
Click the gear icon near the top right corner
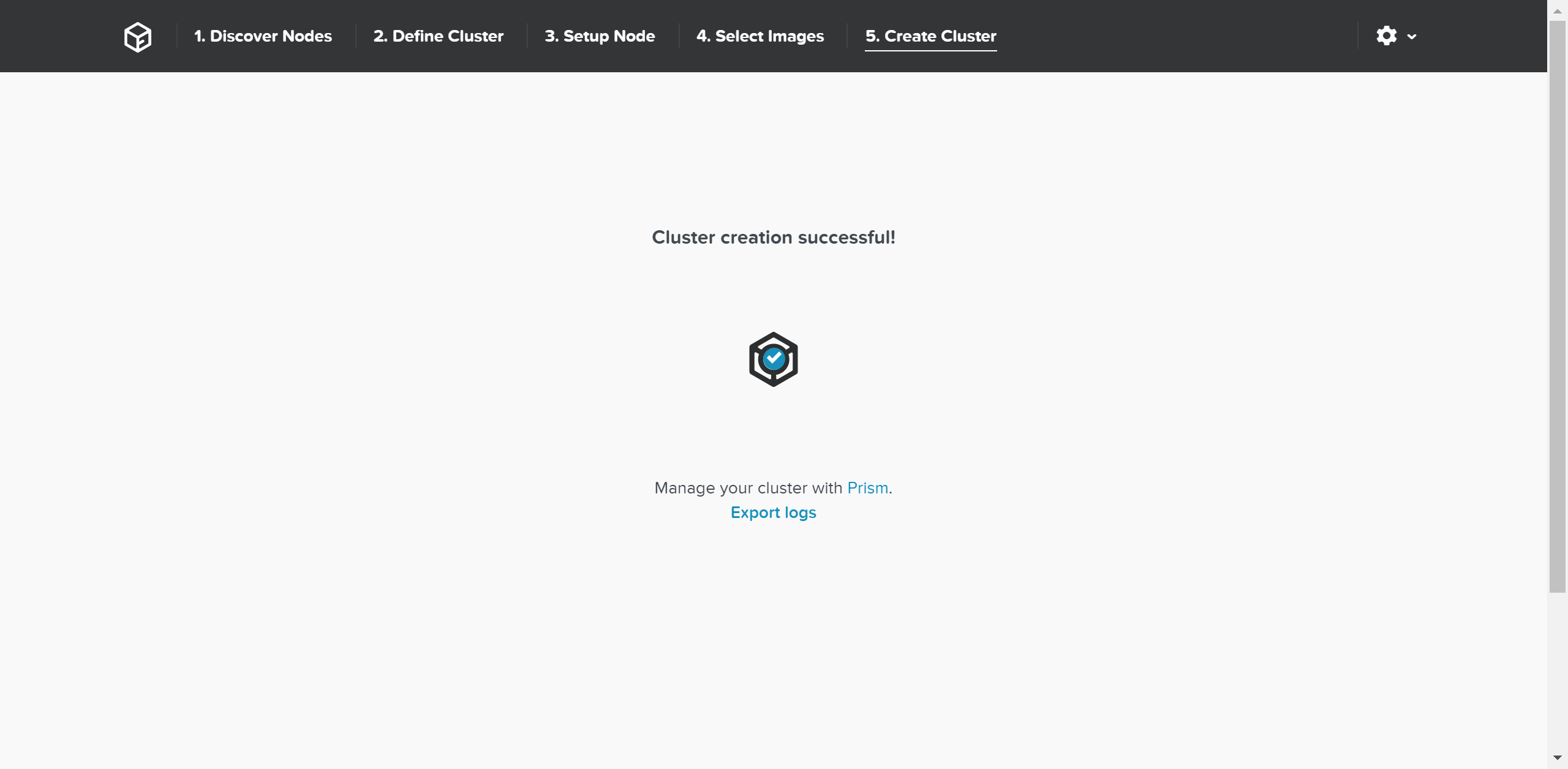(x=1387, y=36)
